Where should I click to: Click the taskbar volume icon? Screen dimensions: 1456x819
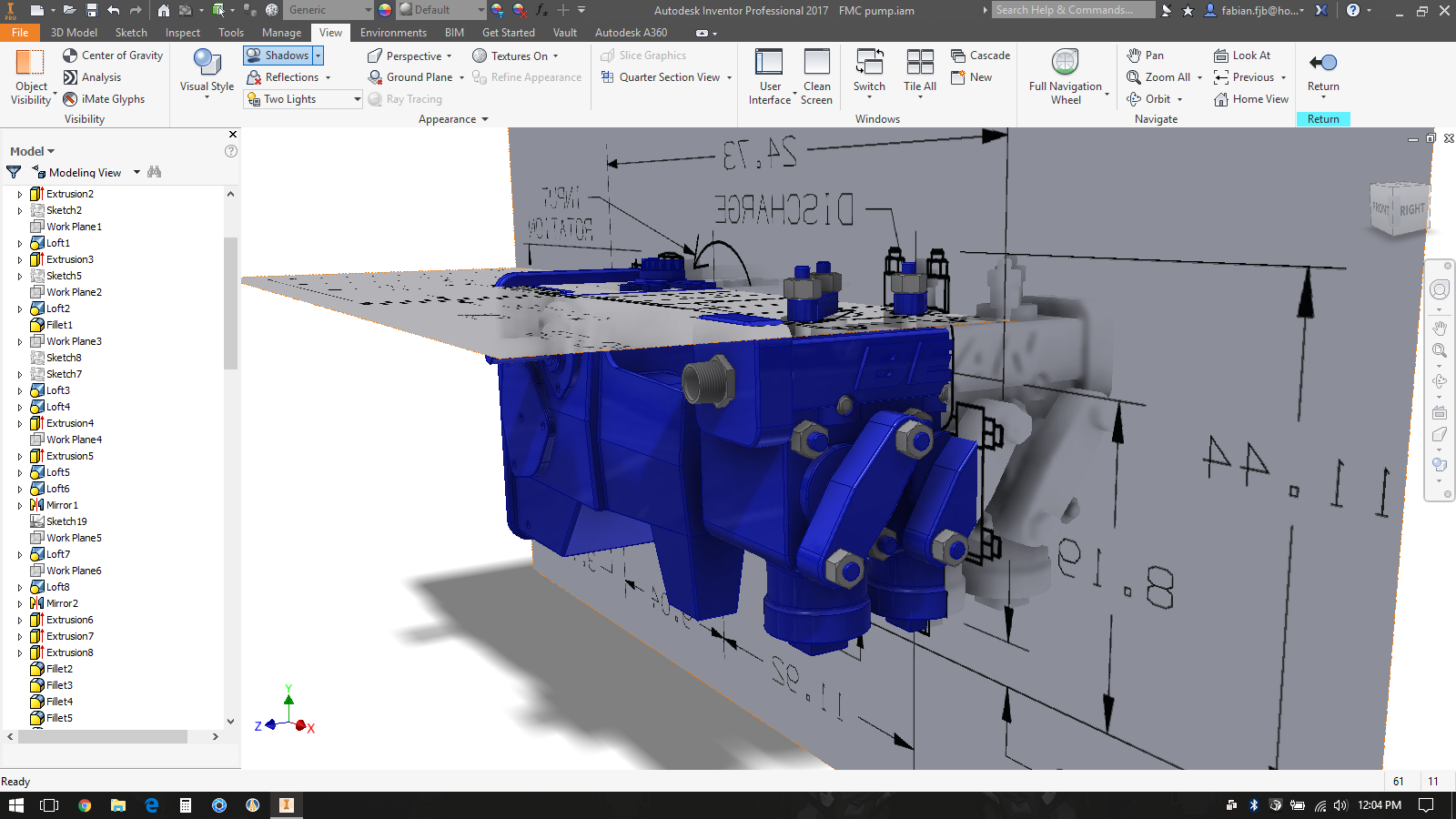[1340, 805]
